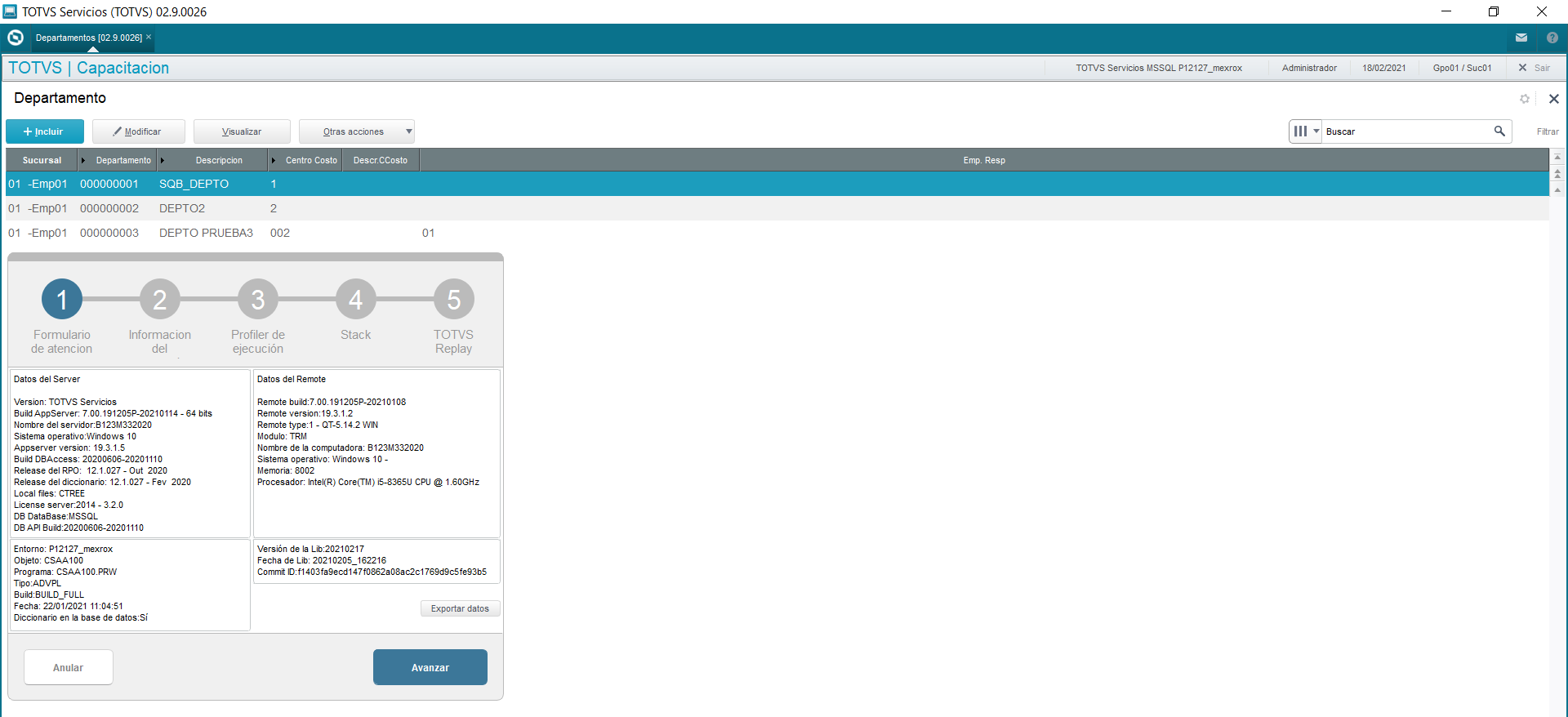Open the help question mark icon
This screenshot has width=1568, height=717.
point(1552,38)
